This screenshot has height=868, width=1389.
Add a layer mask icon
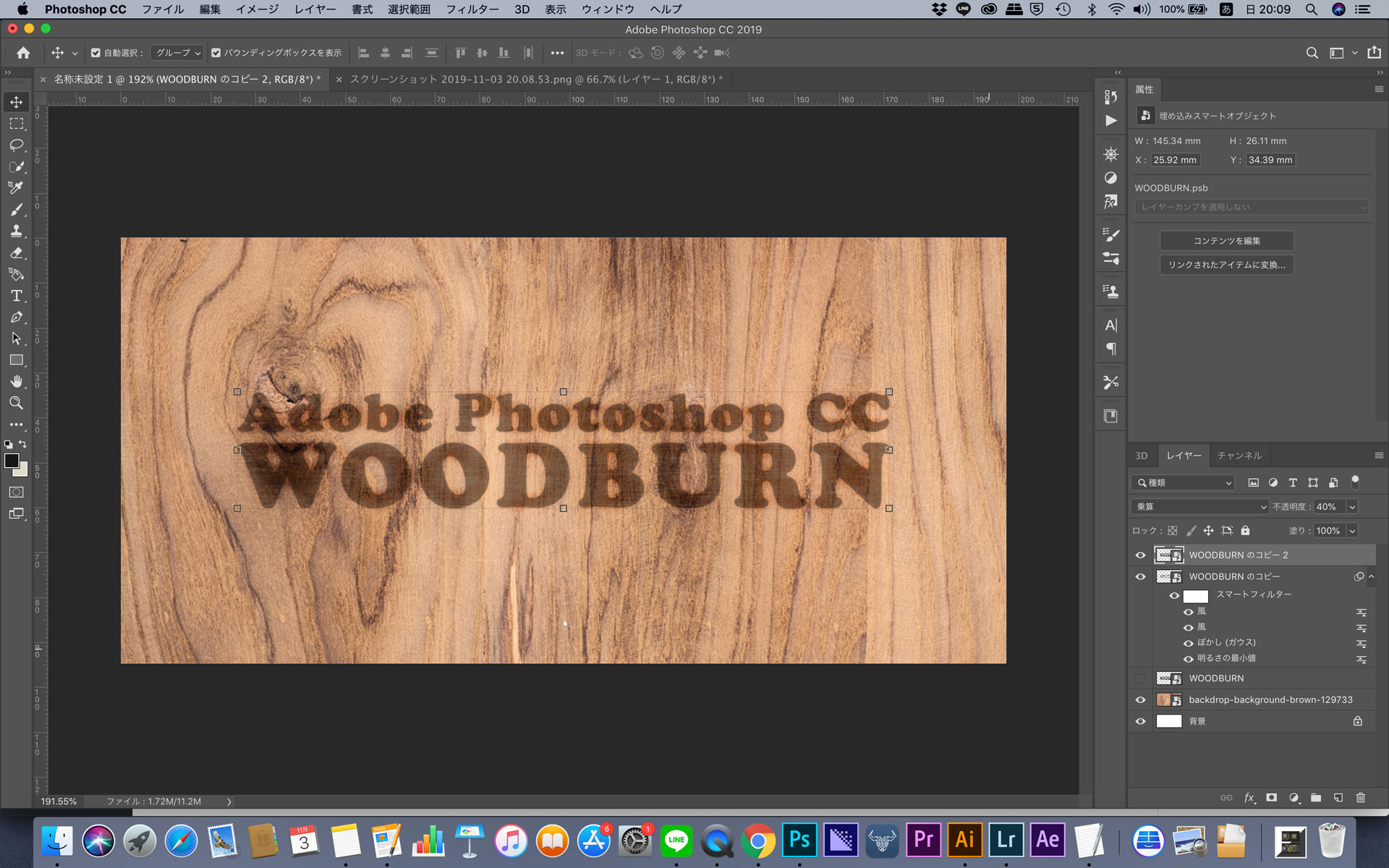[1271, 798]
